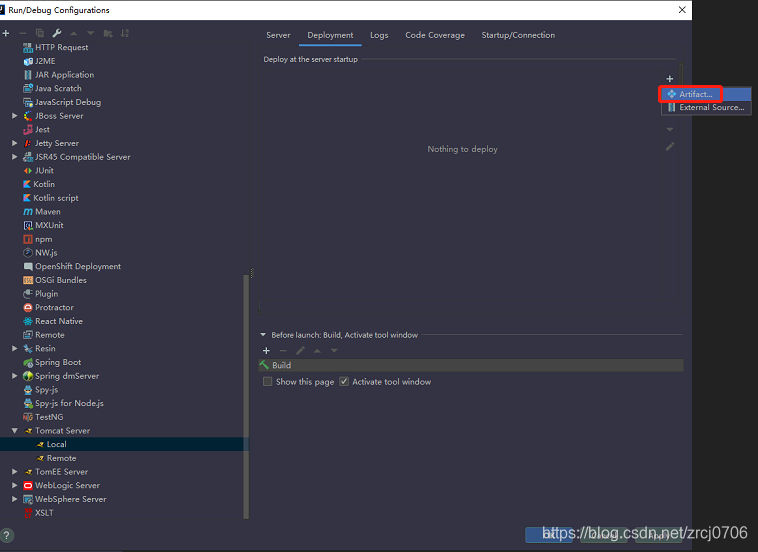This screenshot has height=552, width=758.
Task: Click the Remove Configuration minus icon
Action: [x=22, y=33]
